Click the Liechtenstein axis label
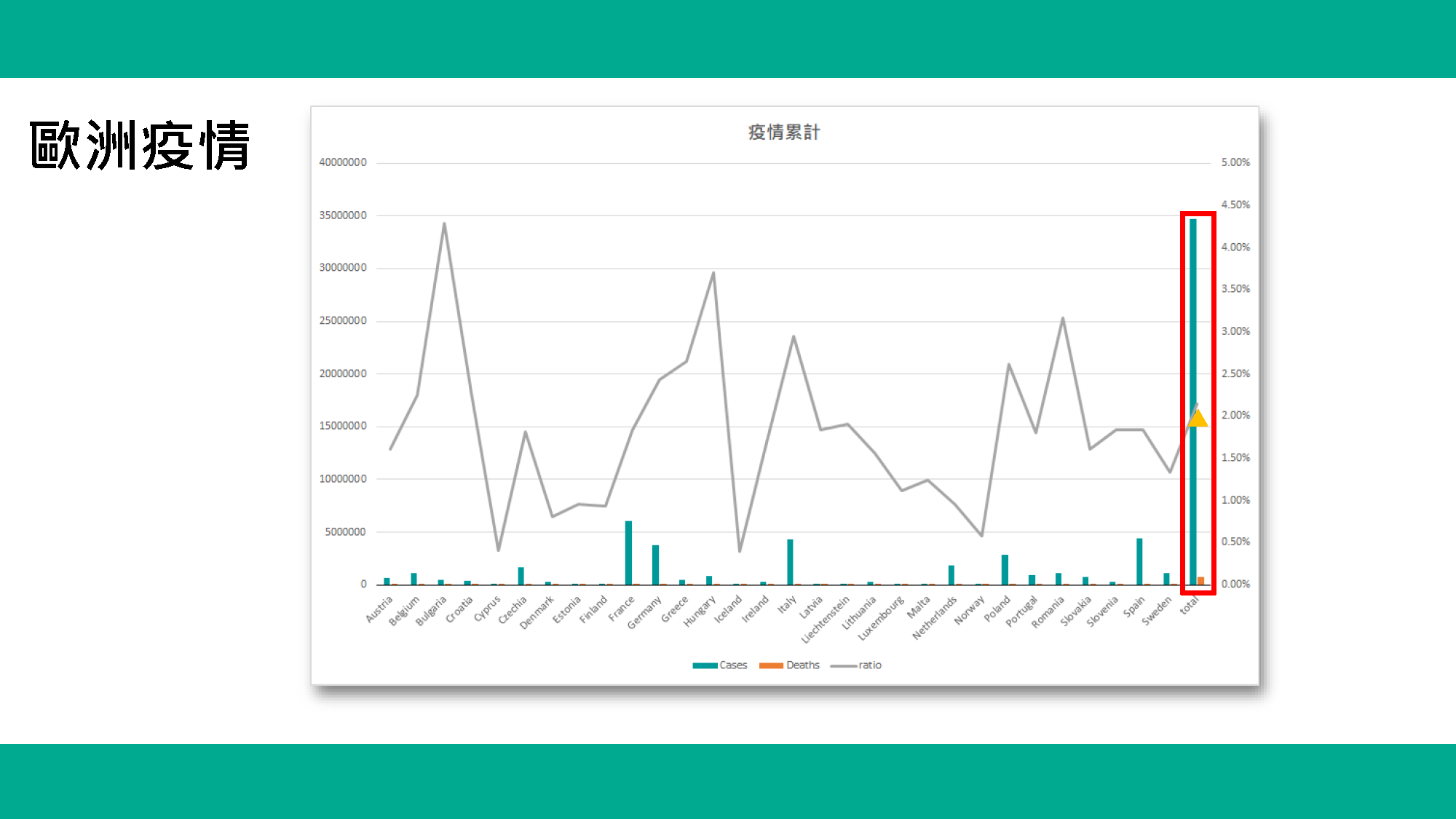 [x=826, y=620]
